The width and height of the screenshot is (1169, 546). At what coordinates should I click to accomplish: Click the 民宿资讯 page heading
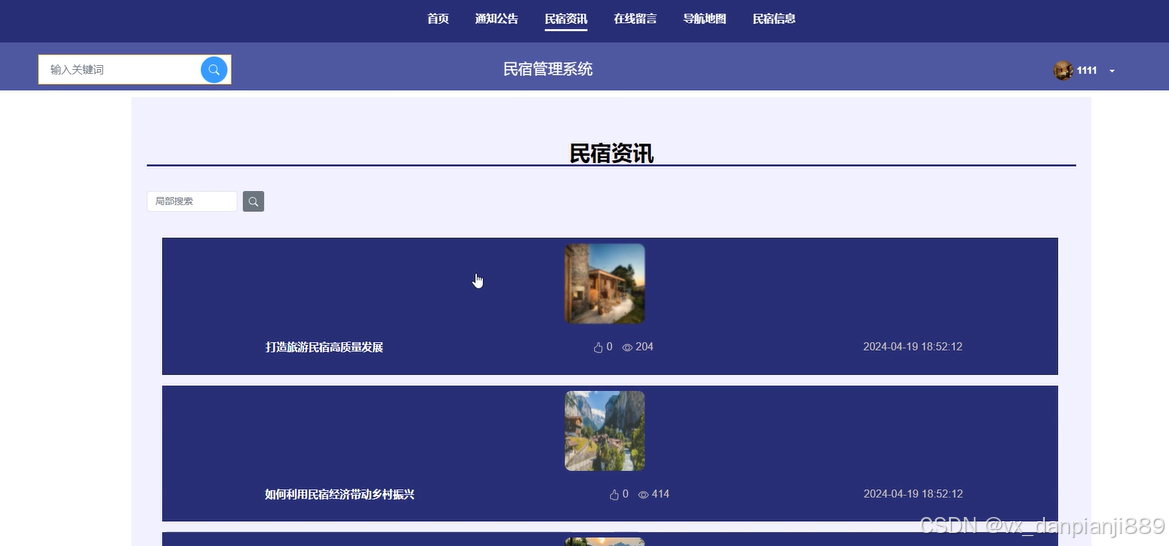tap(611, 154)
